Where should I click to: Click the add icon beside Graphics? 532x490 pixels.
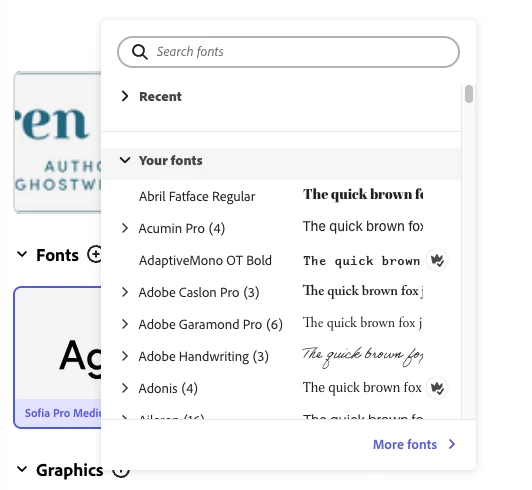[x=120, y=472]
